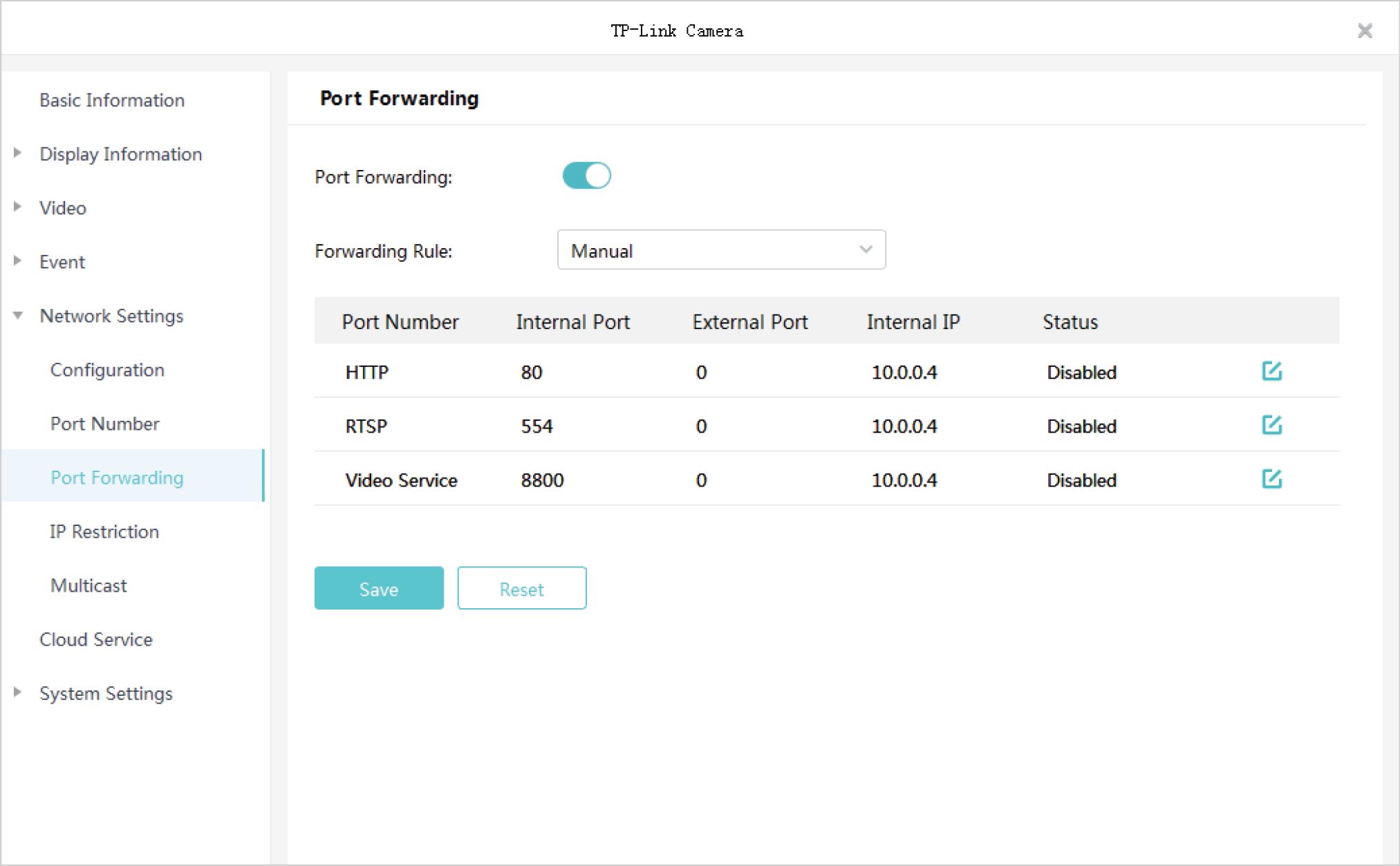The image size is (1400, 866).
Task: Close the TP-Link Camera window
Action: 1365,30
